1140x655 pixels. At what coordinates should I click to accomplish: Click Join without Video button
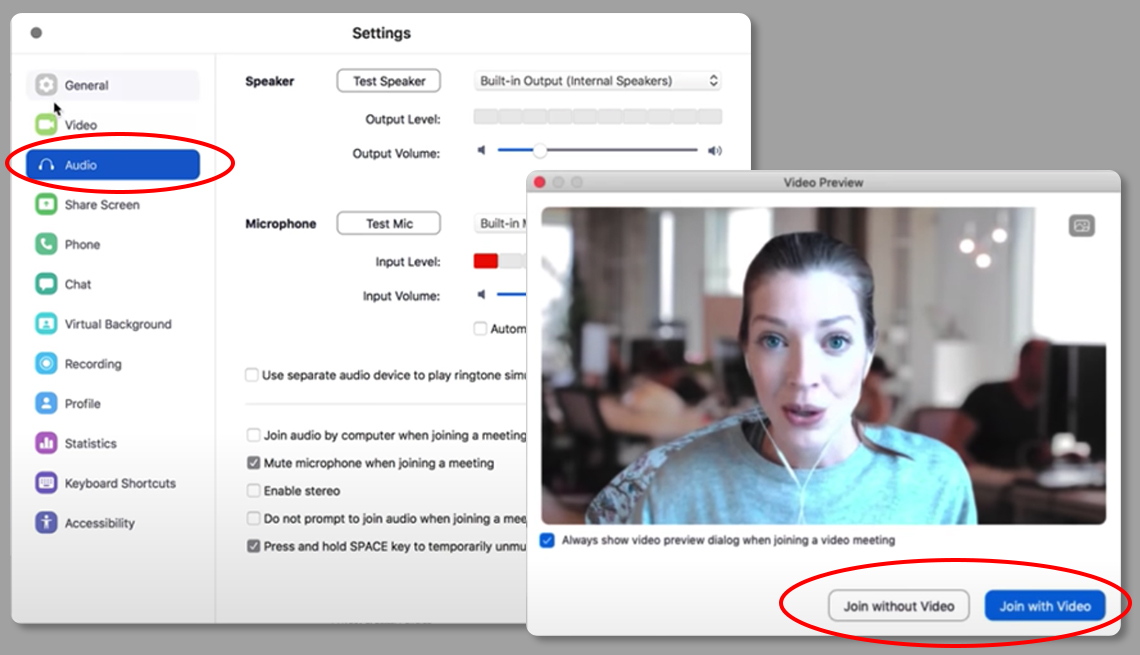pyautogui.click(x=898, y=606)
